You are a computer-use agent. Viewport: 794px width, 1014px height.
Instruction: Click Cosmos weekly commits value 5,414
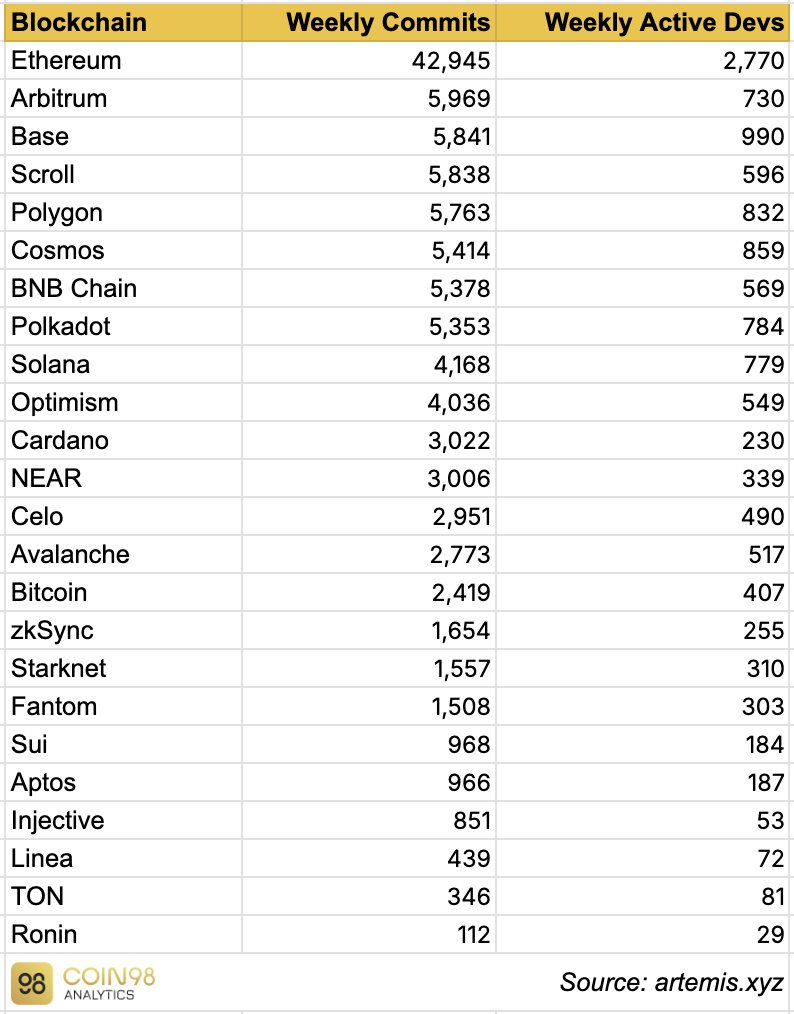[x=456, y=250]
